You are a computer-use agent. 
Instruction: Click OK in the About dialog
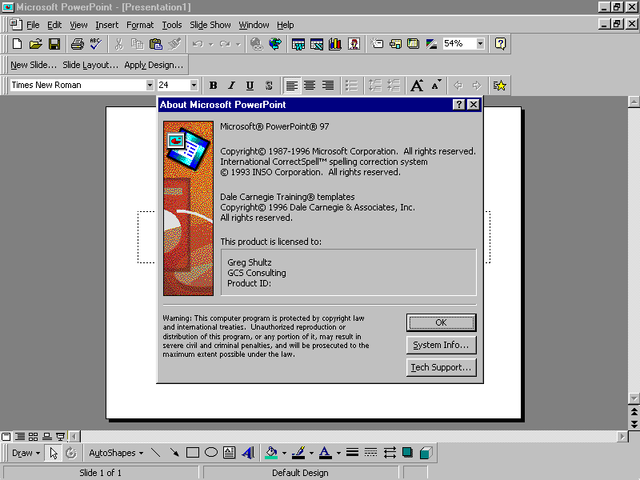[x=441, y=322]
